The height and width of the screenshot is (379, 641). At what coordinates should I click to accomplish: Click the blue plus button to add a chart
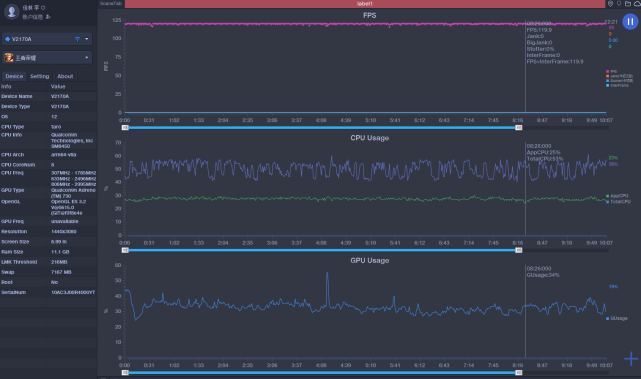pos(631,359)
